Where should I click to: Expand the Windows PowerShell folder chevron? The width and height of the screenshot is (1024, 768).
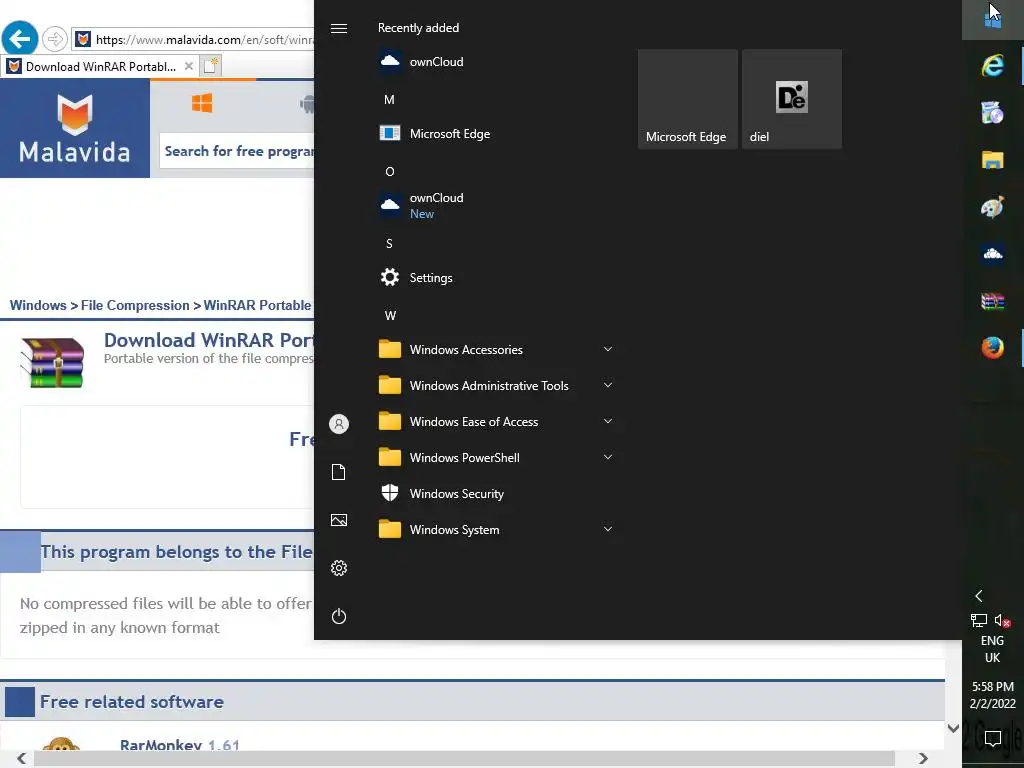tap(608, 457)
